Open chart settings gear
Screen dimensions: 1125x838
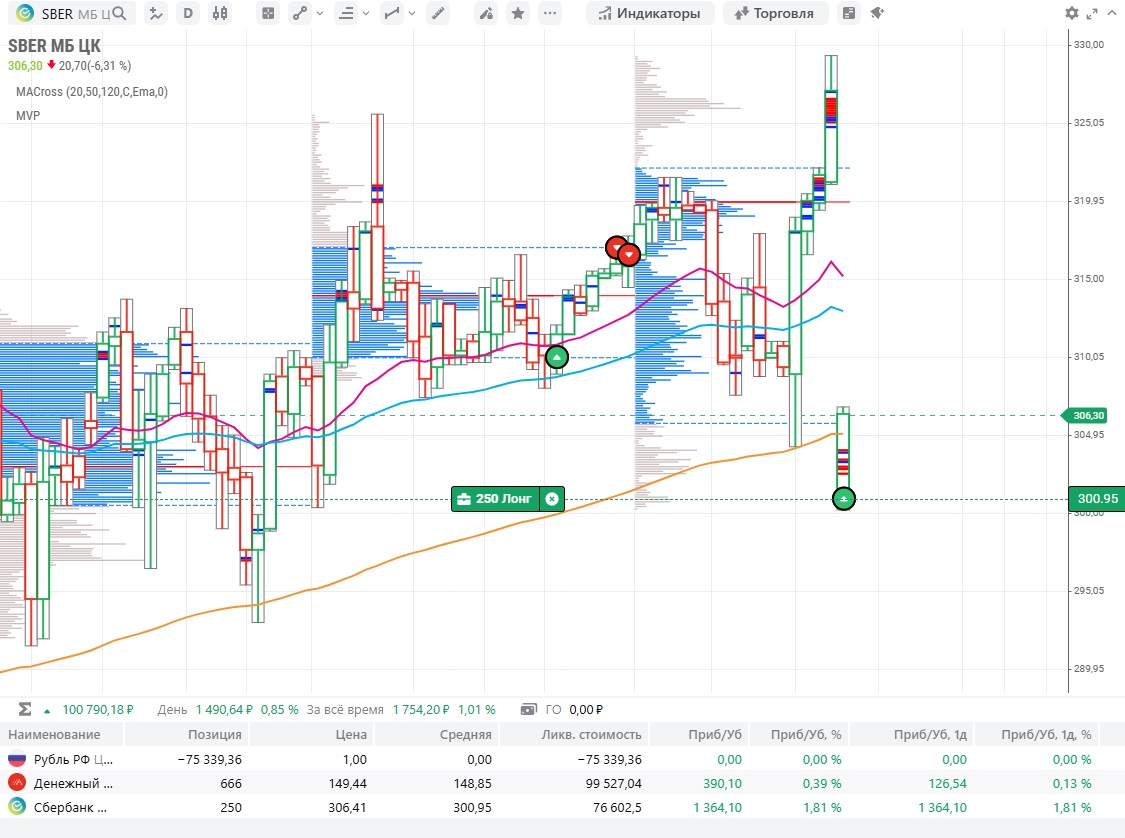click(1072, 14)
